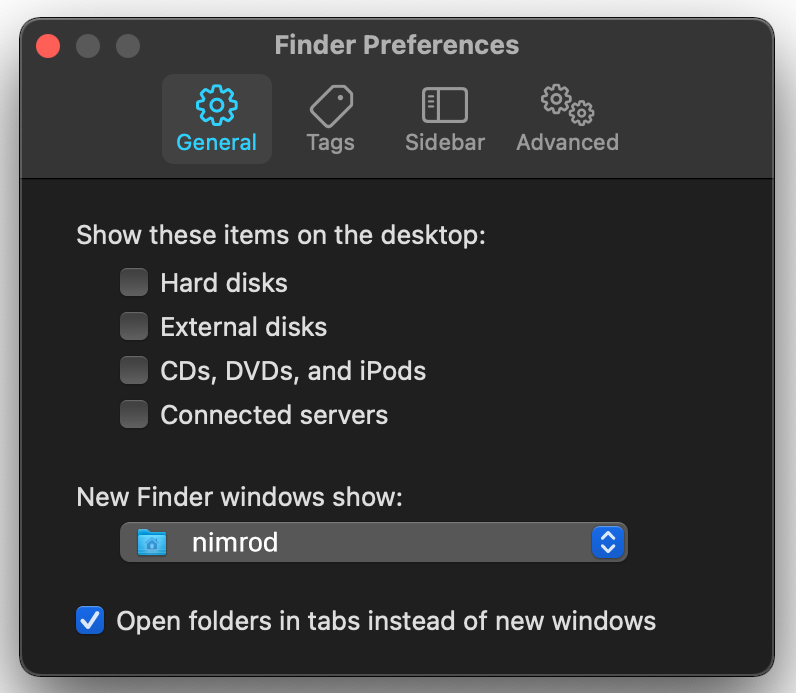Open the Advanced tab label

coord(567,142)
